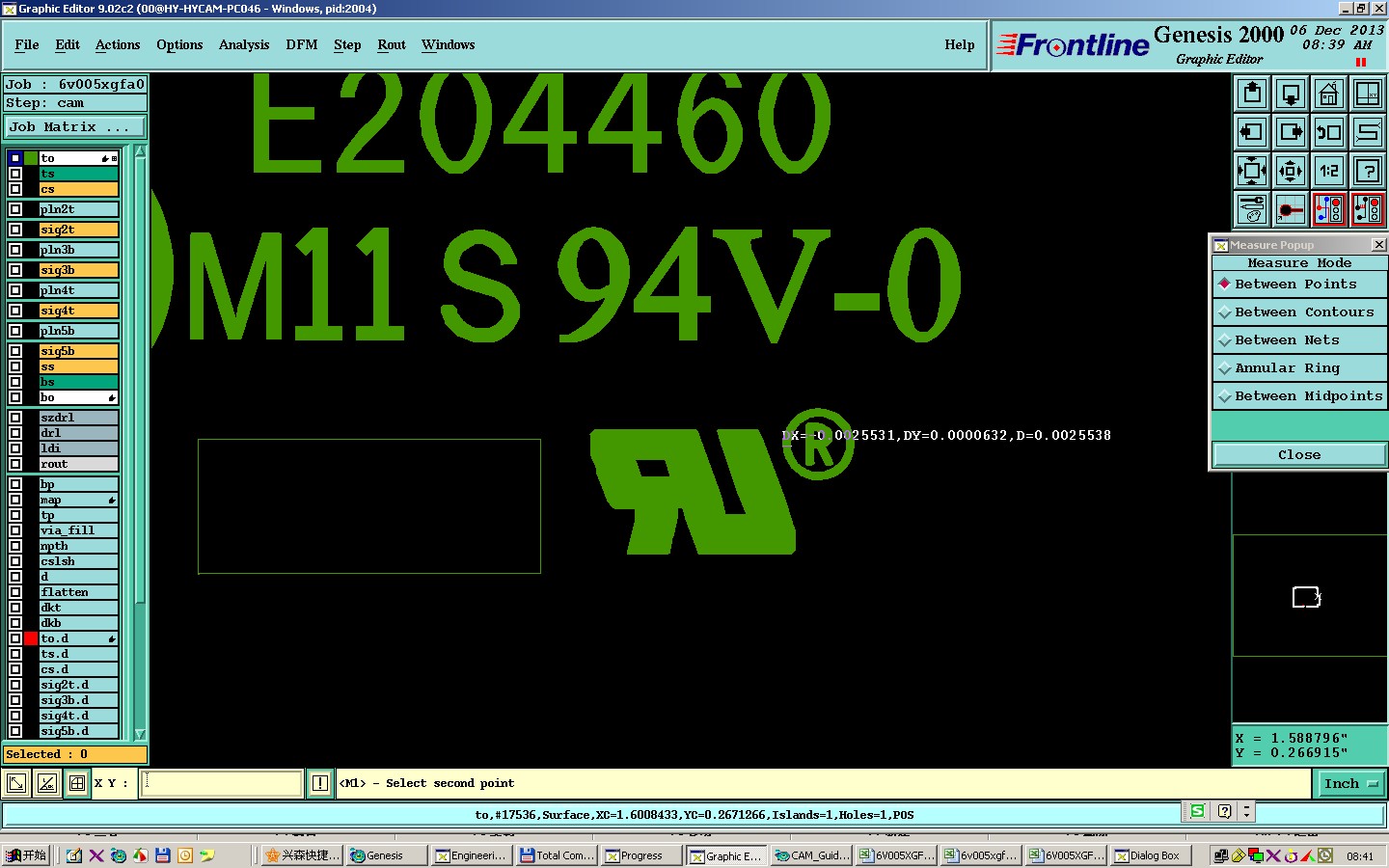The image size is (1389, 868).
Task: Switch to CAM_Guid taskbar window
Action: click(x=812, y=855)
